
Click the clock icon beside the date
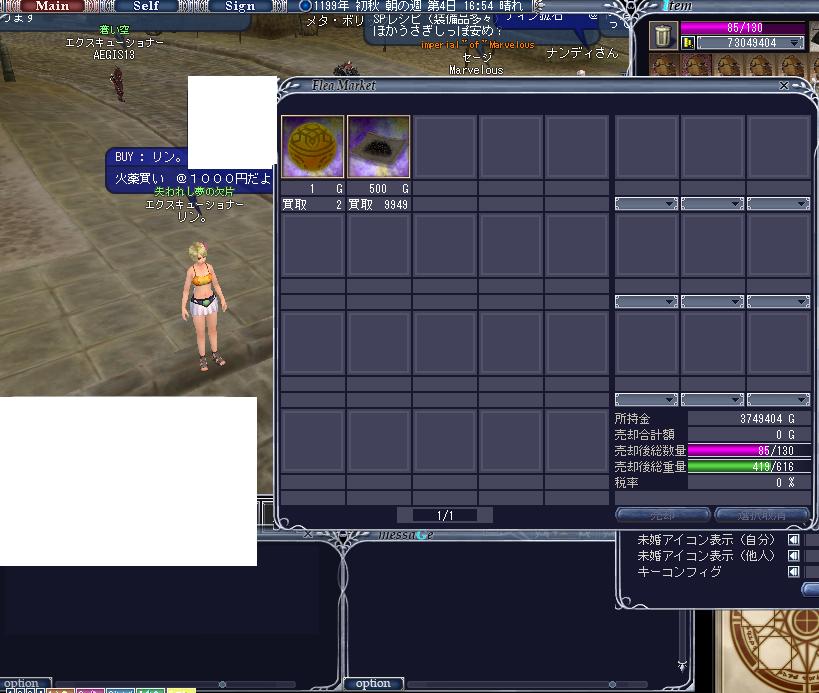[306, 6]
